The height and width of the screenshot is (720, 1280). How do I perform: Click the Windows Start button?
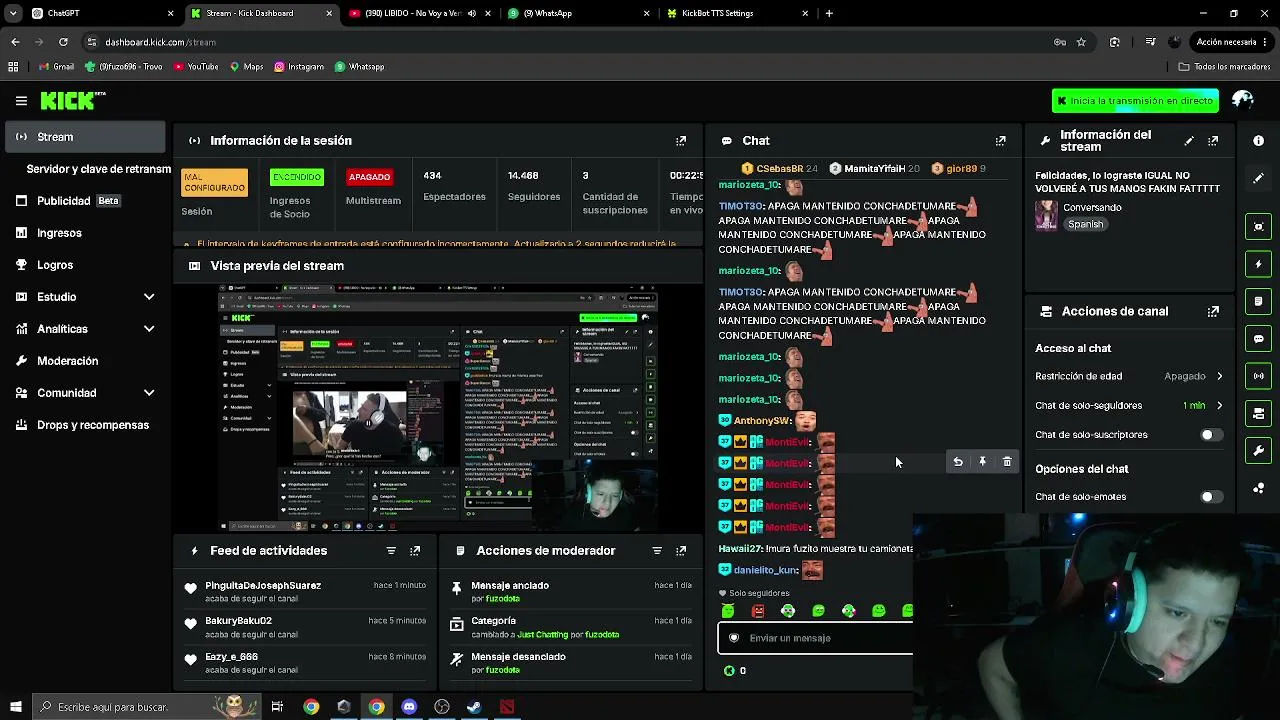coord(15,707)
